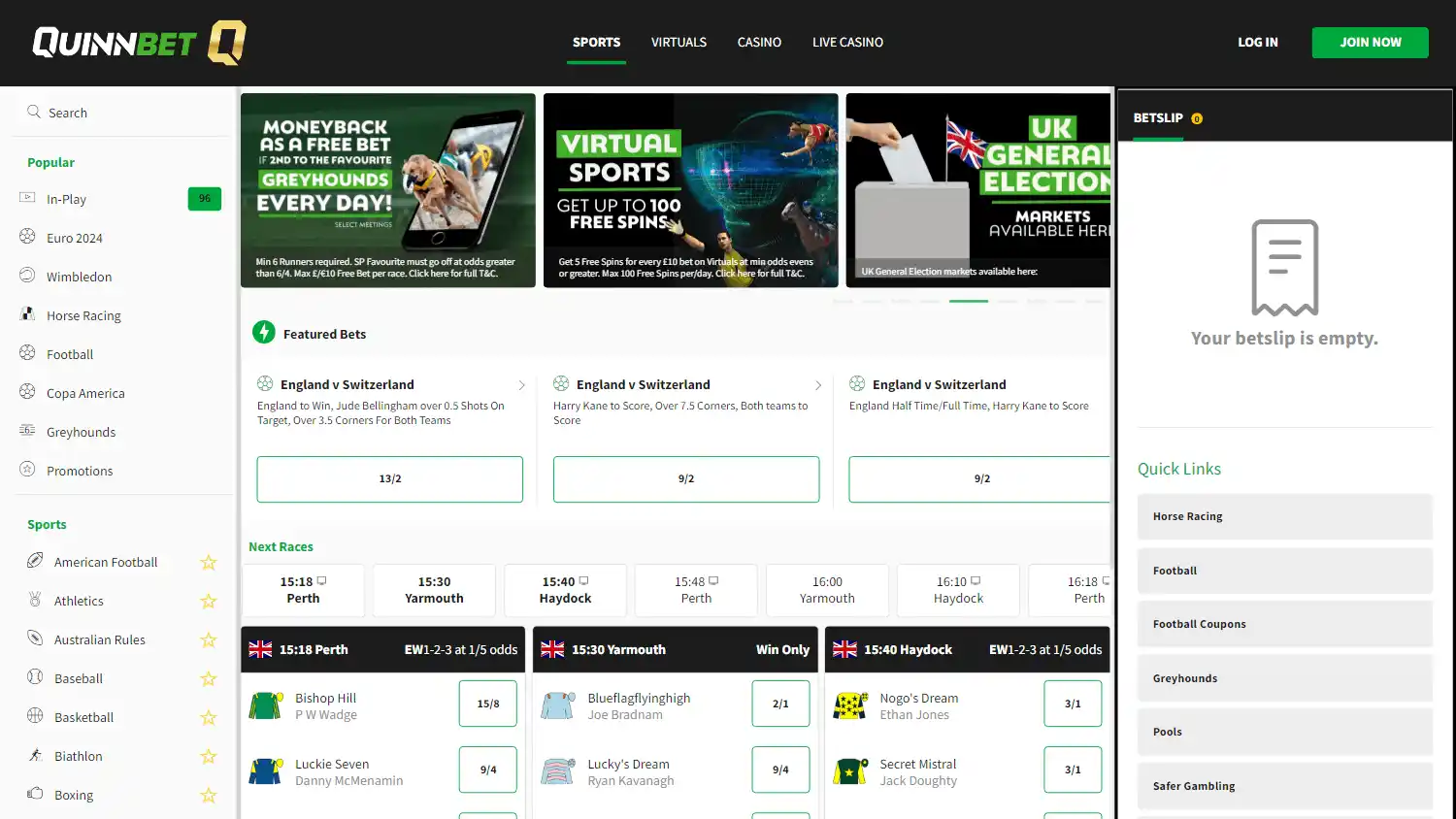Click Secret Mistral jockey silks icon

(850, 771)
